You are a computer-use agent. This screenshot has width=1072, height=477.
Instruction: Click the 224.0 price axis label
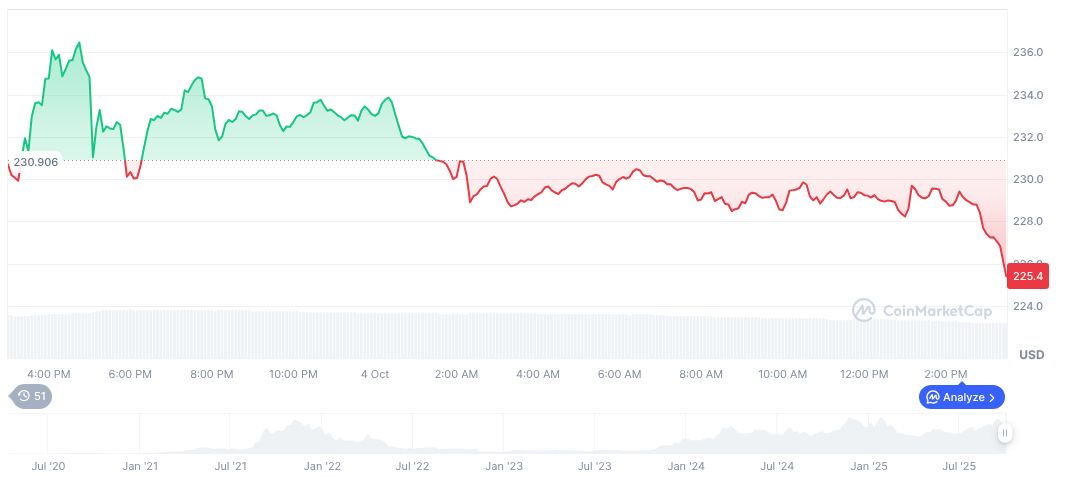point(1028,306)
